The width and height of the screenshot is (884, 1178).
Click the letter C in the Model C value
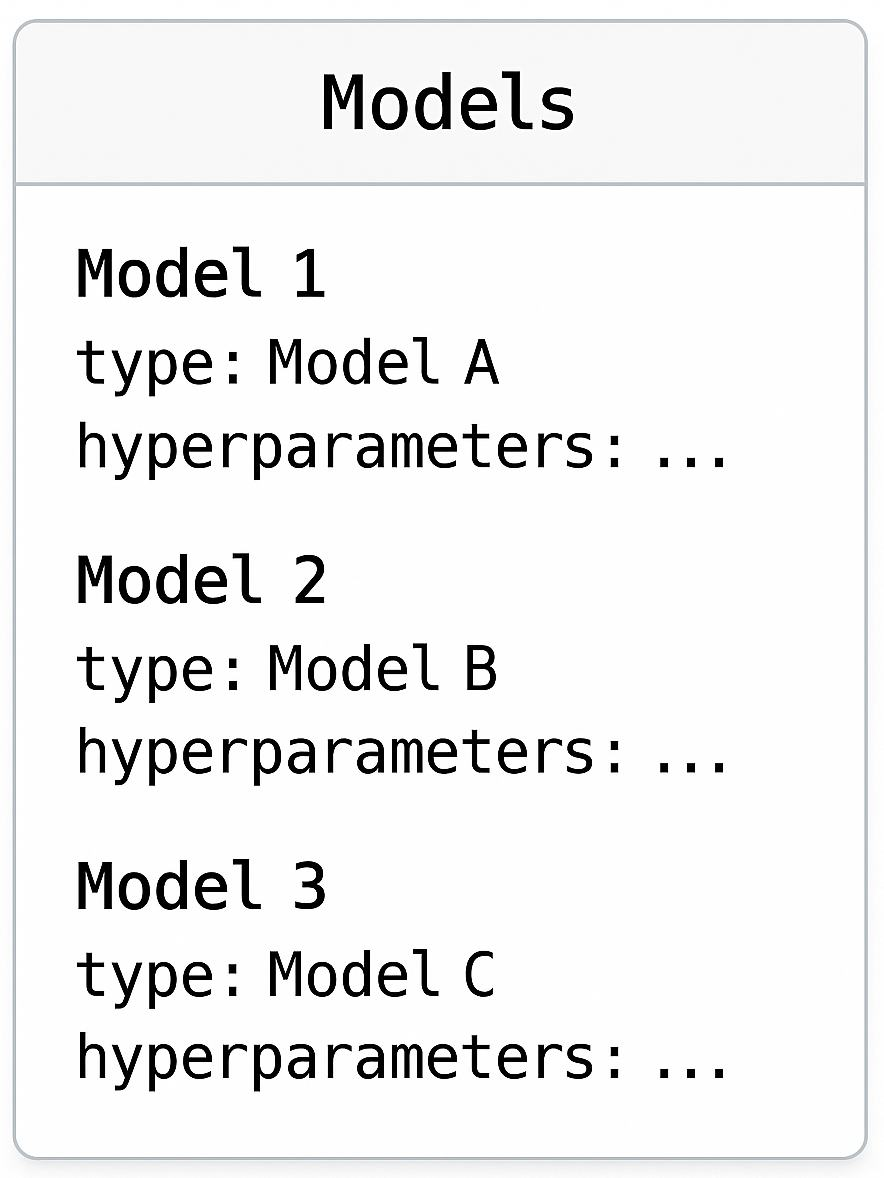pos(480,974)
